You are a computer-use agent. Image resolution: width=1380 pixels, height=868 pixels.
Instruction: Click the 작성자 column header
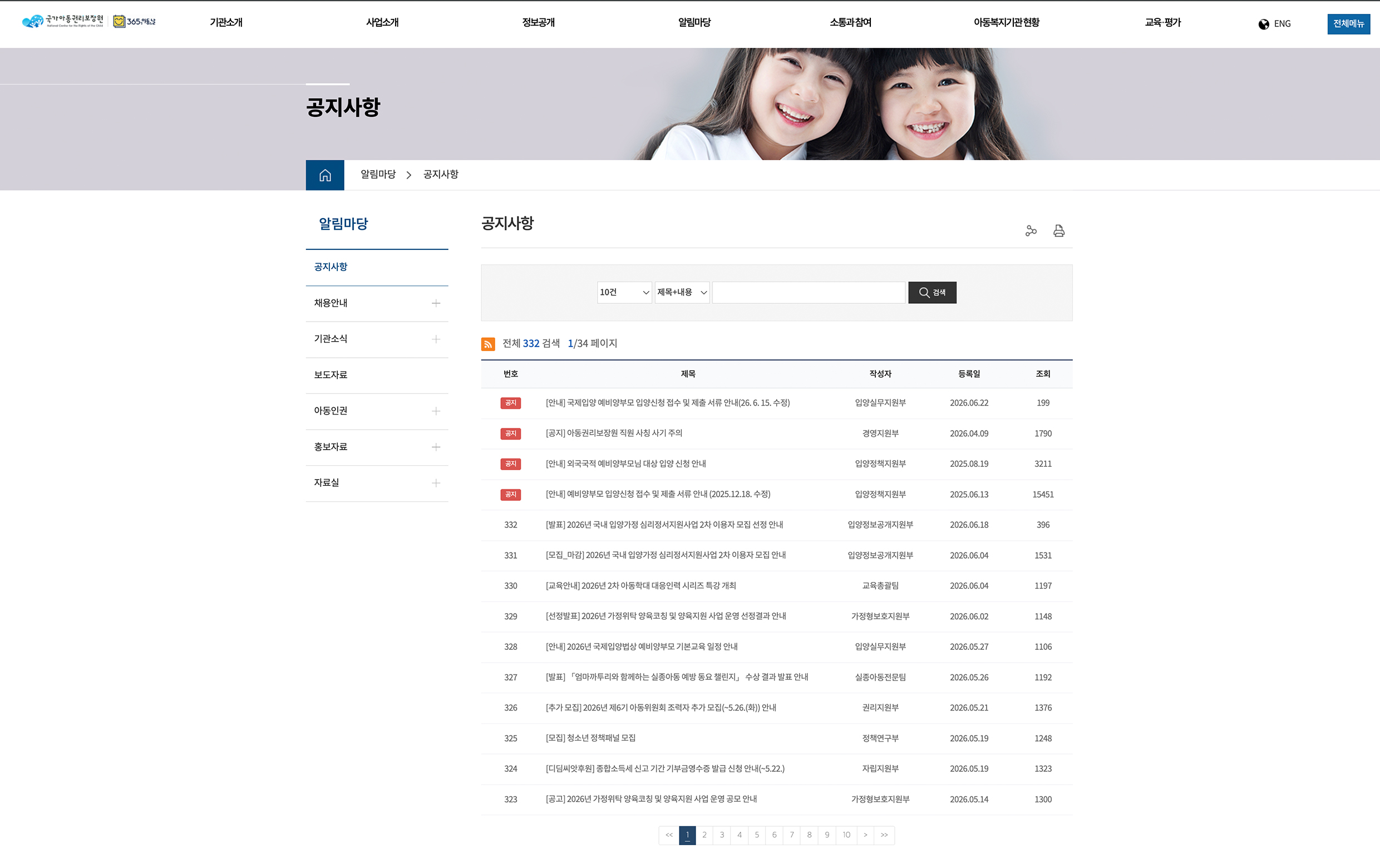coord(880,374)
